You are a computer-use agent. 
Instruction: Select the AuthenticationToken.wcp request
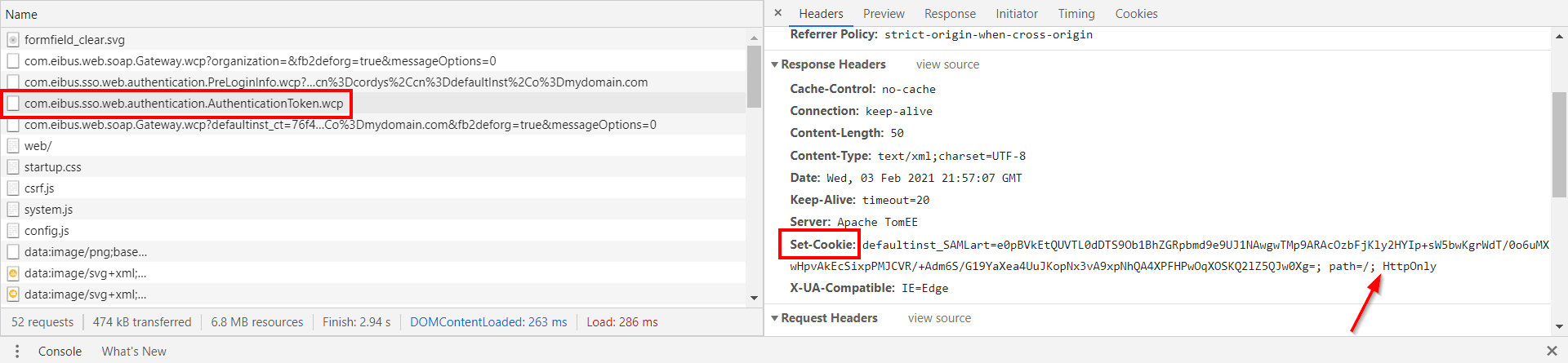[x=184, y=104]
